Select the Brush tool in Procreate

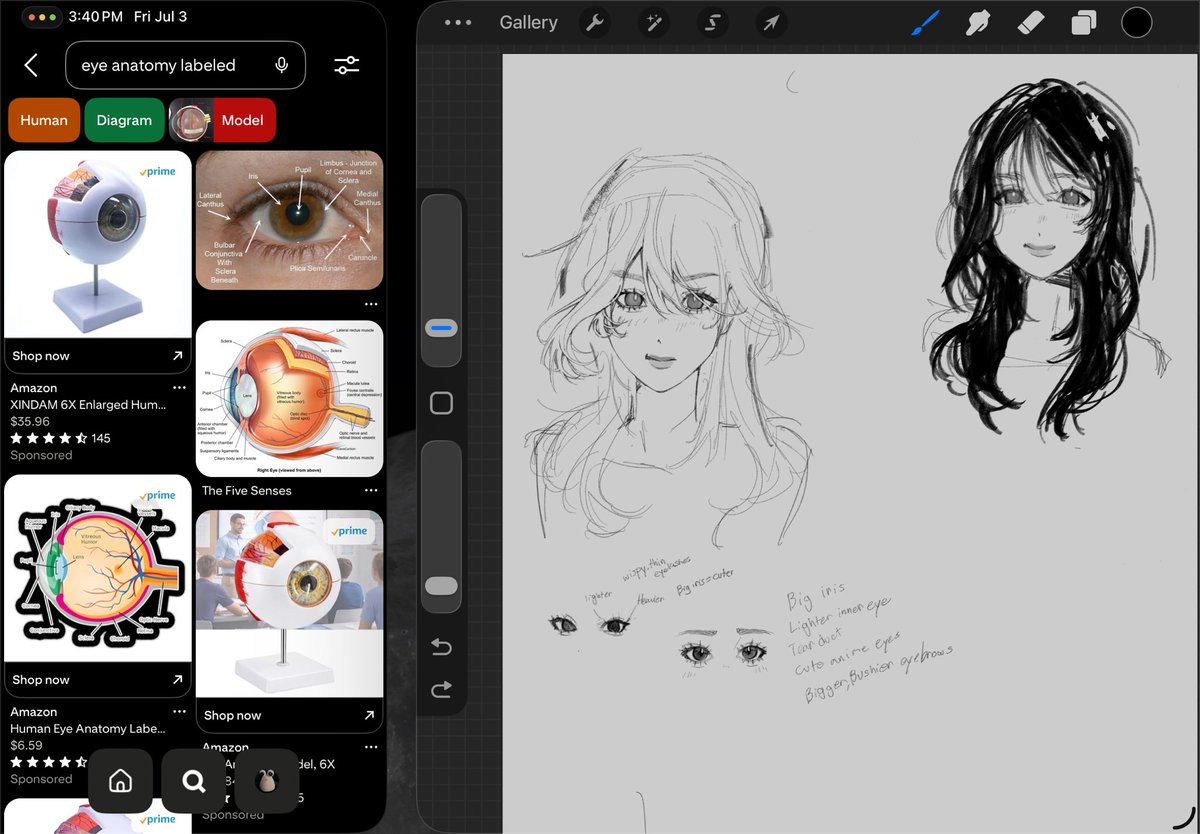point(925,22)
